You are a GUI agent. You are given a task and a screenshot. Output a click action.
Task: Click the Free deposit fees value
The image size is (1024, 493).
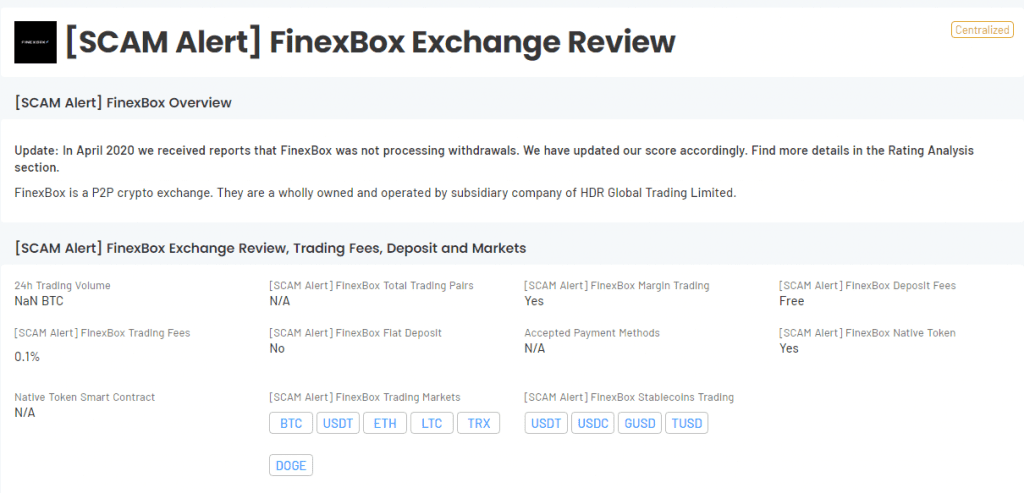(792, 301)
